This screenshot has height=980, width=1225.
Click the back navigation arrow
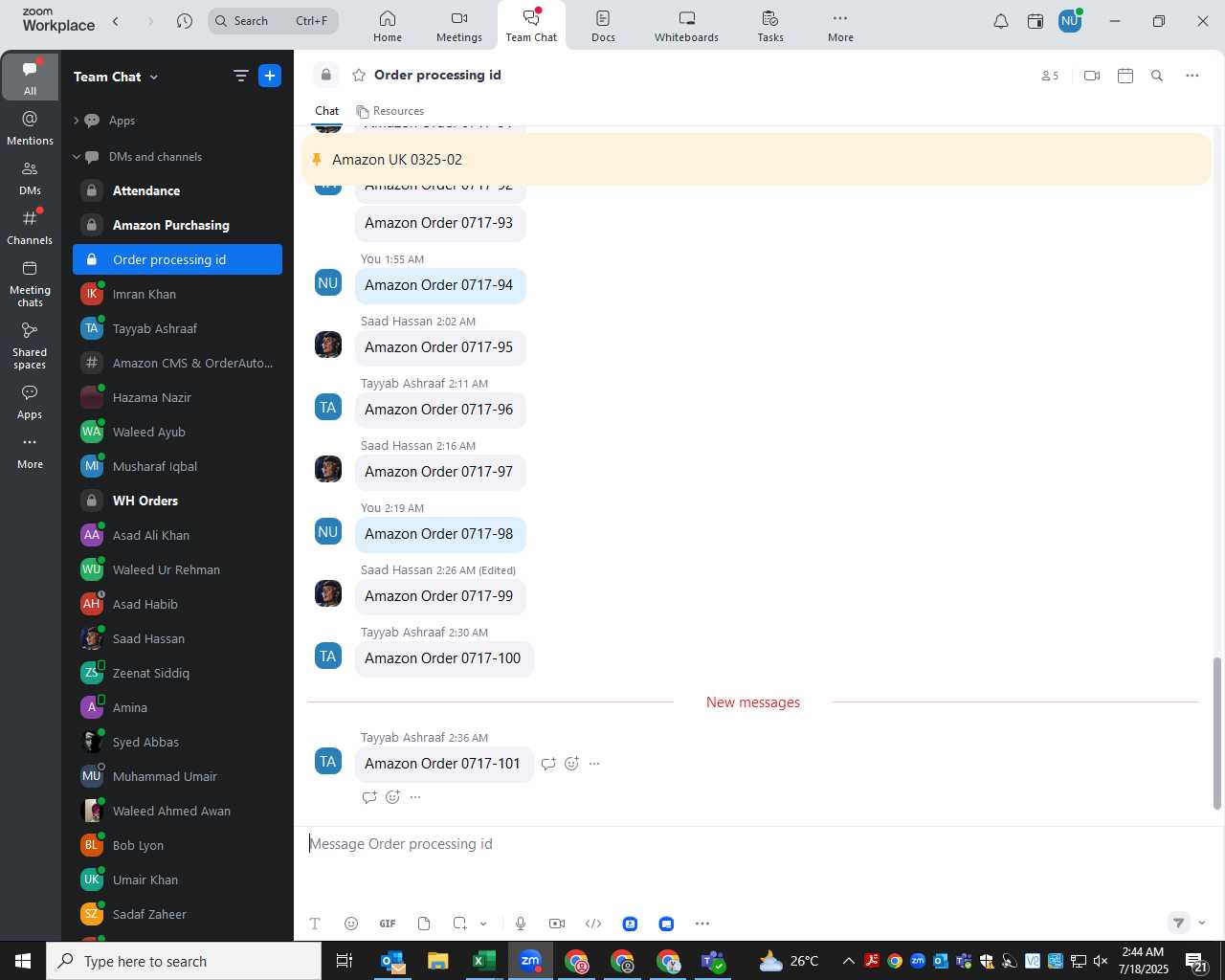tap(116, 21)
